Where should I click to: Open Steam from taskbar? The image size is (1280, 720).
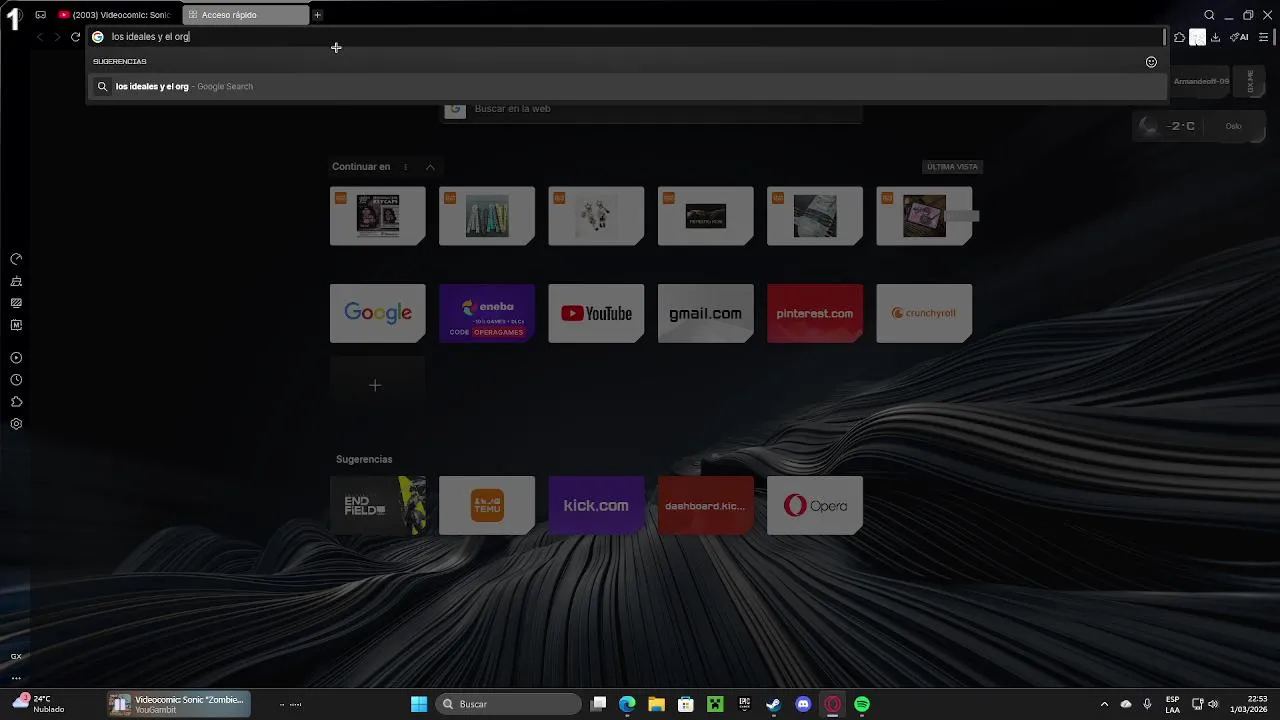(773, 704)
